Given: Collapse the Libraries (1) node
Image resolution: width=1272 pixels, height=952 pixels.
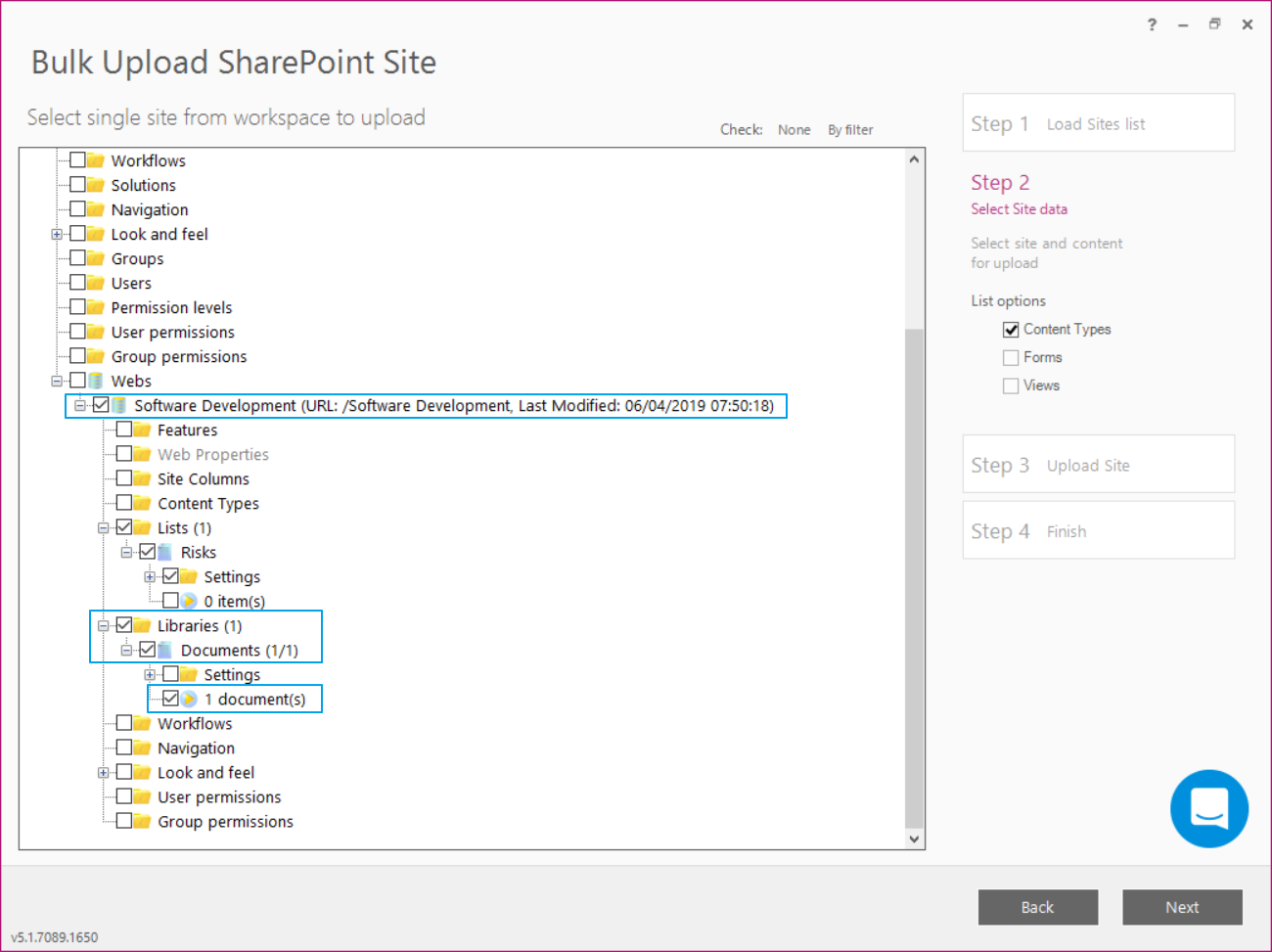Looking at the screenshot, I should pos(104,626).
